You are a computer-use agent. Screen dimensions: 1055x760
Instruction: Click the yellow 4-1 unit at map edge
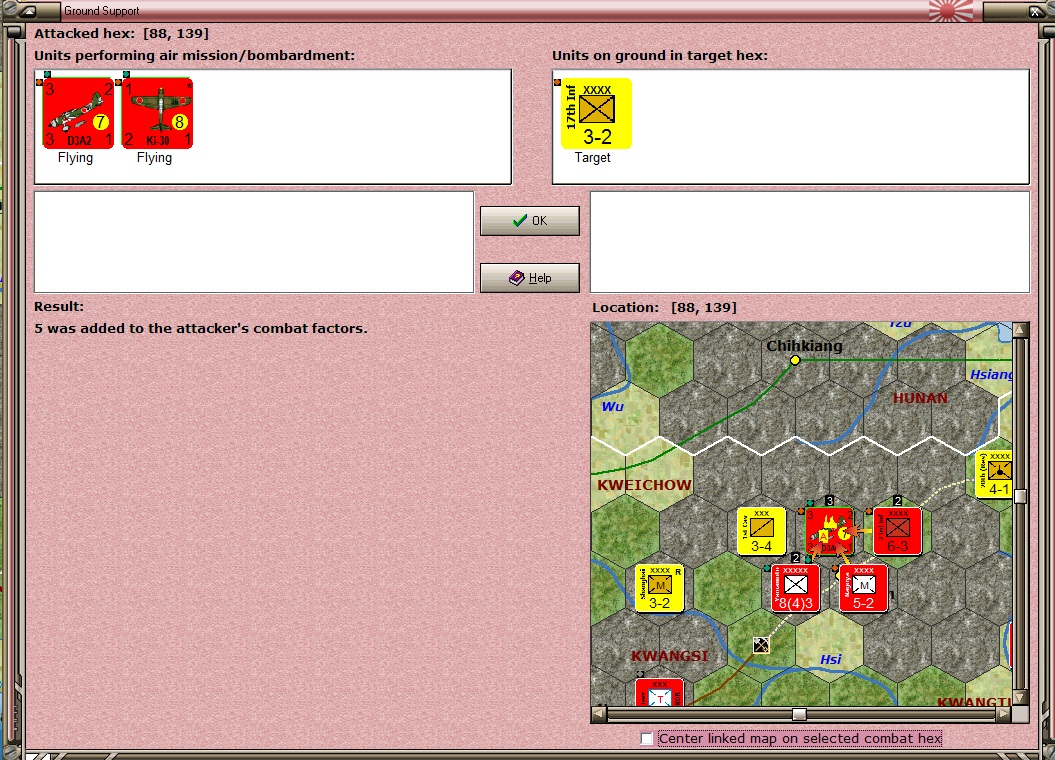[994, 475]
